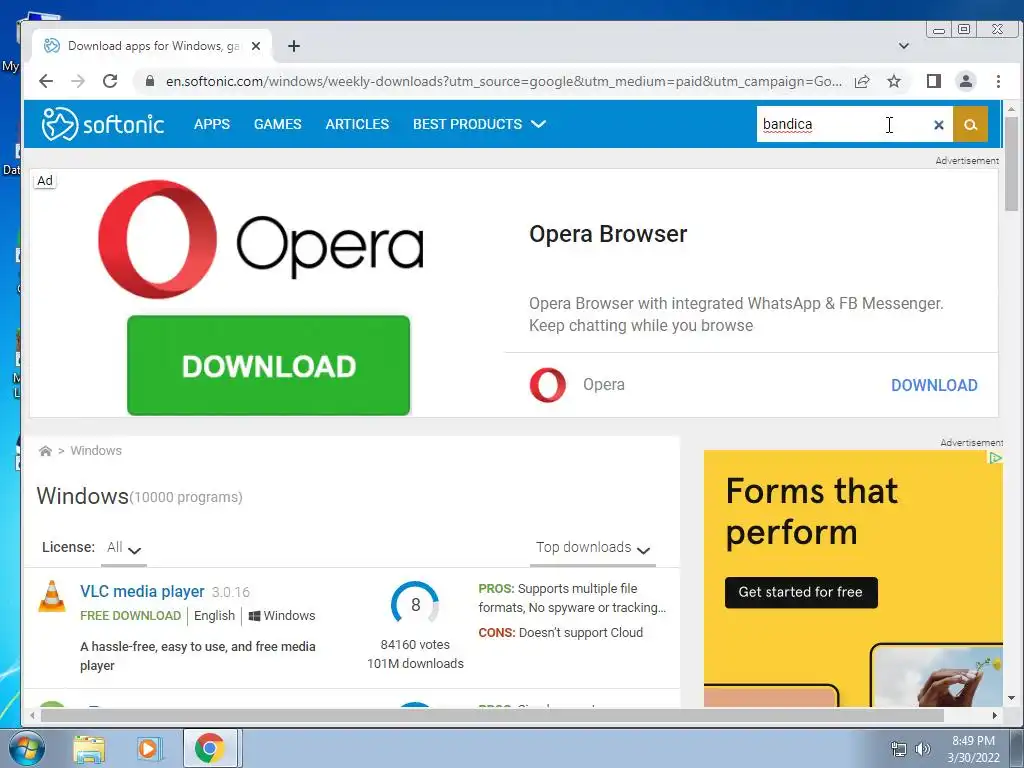Image resolution: width=1024 pixels, height=768 pixels.
Task: Click horizontal scroll right arrow
Action: coord(995,716)
